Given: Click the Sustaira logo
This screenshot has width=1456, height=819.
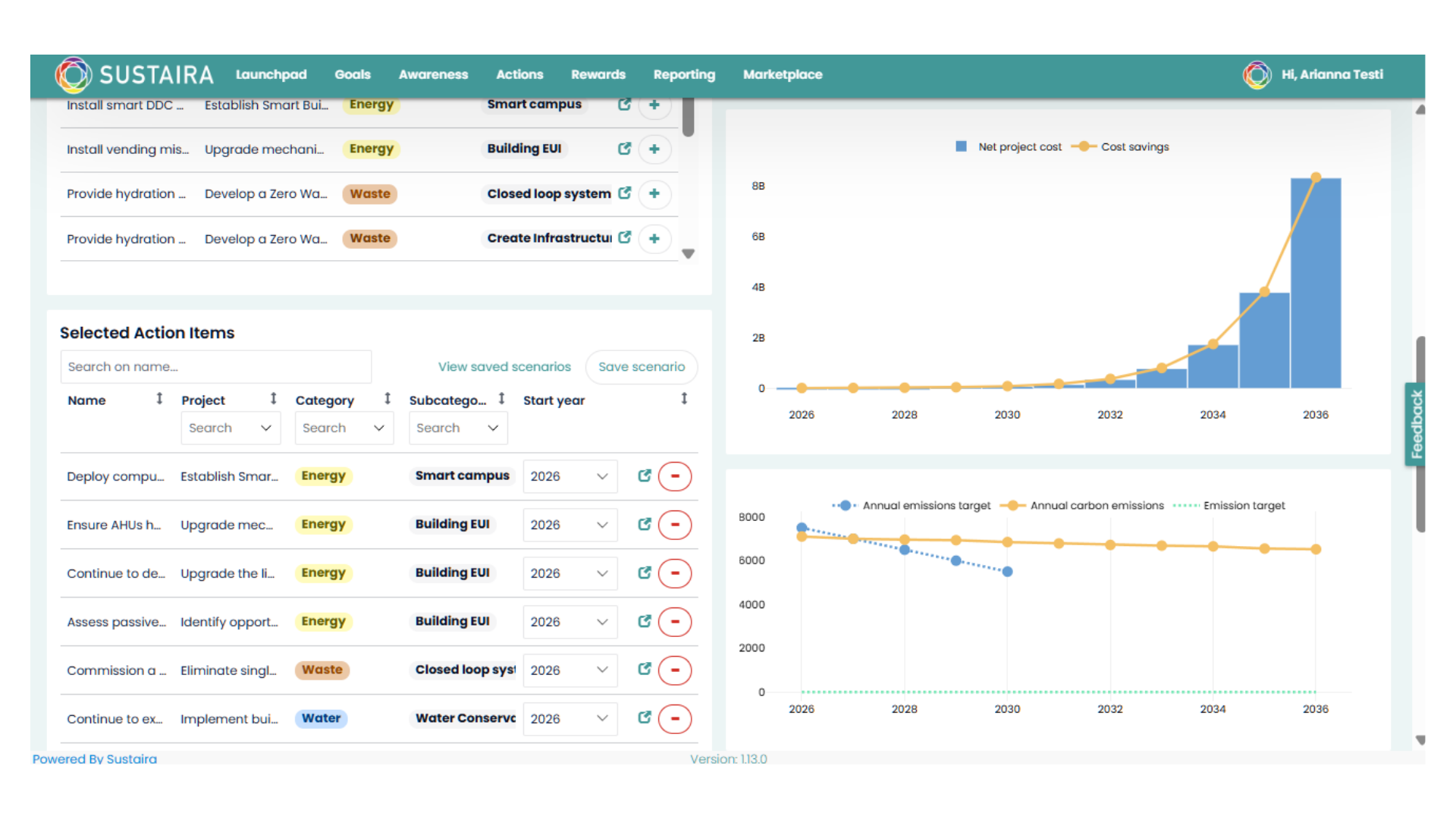Looking at the screenshot, I should pos(74,74).
